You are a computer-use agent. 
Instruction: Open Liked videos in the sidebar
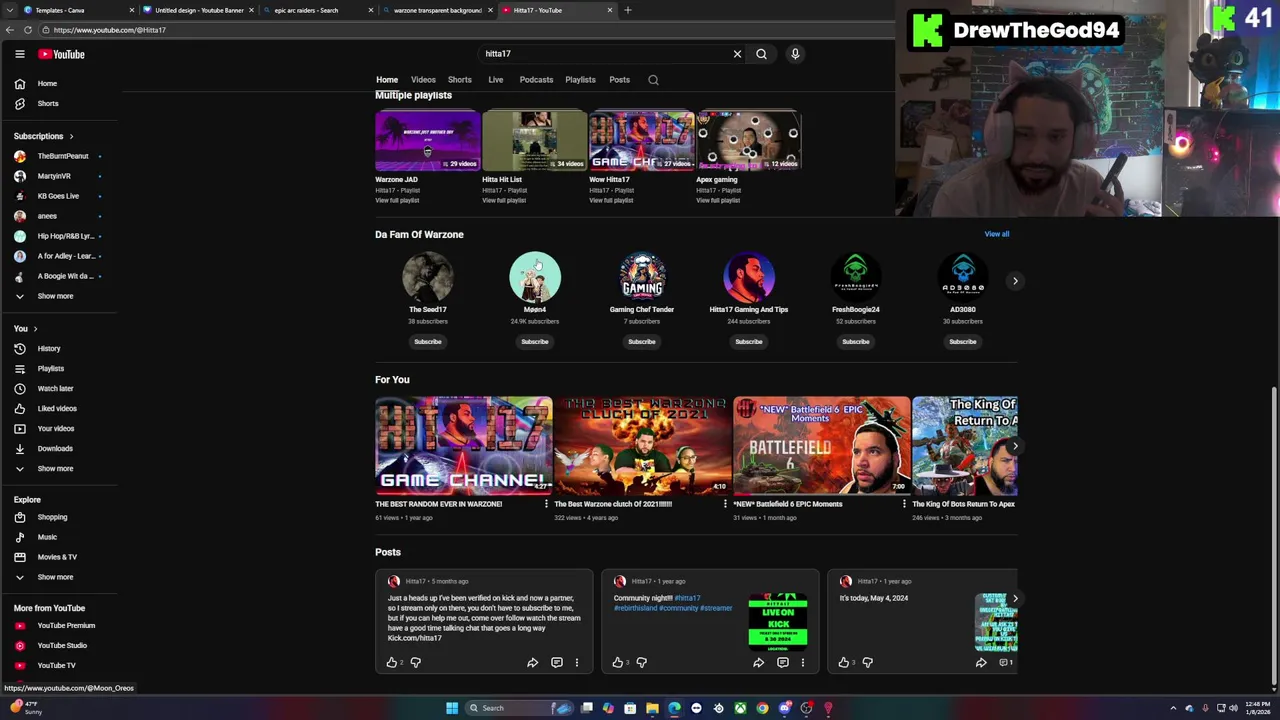coord(59,409)
